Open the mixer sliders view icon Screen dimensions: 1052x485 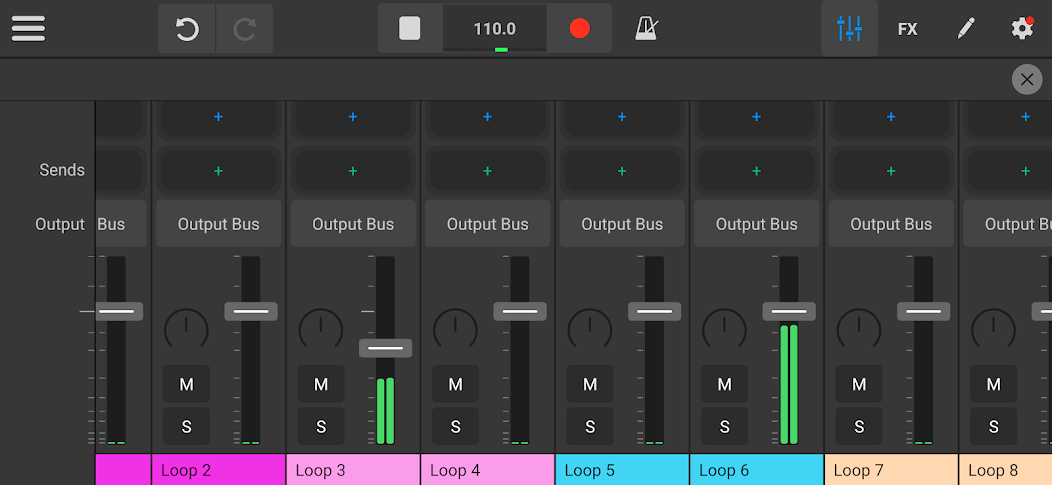[849, 28]
